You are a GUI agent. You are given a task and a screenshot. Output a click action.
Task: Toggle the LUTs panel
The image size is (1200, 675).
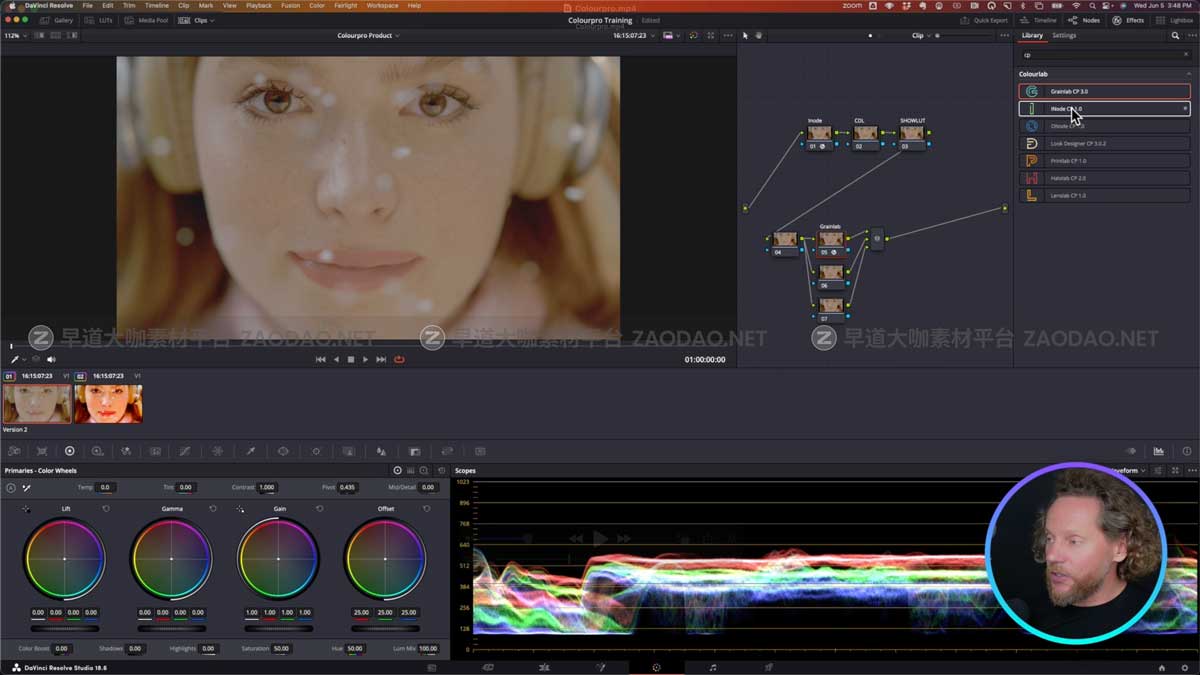tap(98, 20)
